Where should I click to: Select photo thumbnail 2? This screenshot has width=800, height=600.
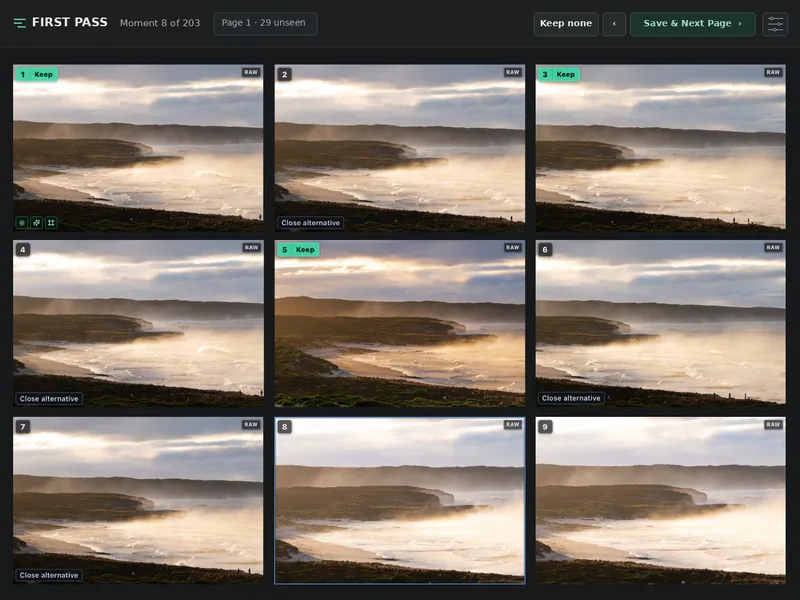pyautogui.click(x=400, y=148)
